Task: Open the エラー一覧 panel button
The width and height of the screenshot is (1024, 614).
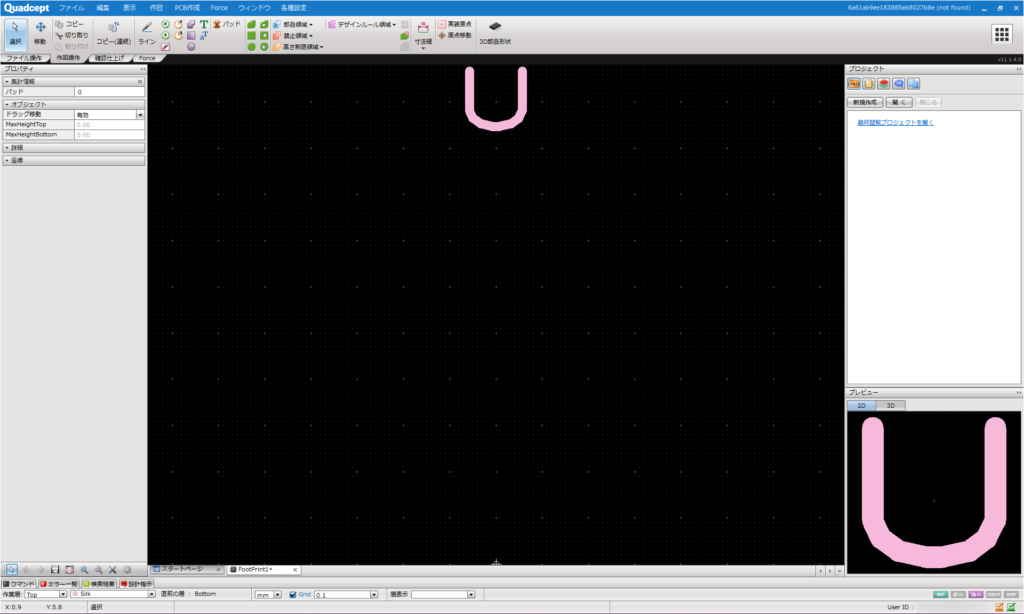Action: click(59, 584)
